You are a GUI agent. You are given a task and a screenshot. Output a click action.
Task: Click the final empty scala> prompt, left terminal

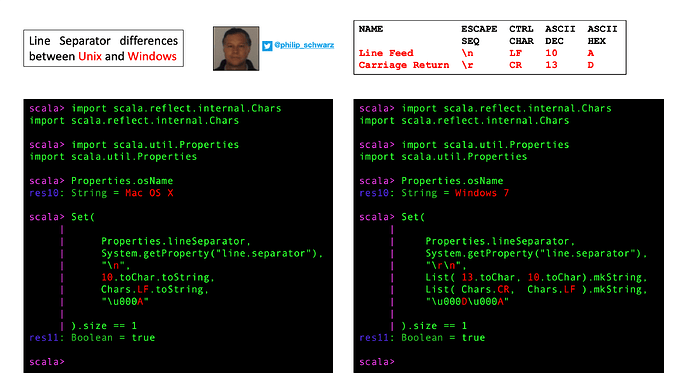pos(47,362)
